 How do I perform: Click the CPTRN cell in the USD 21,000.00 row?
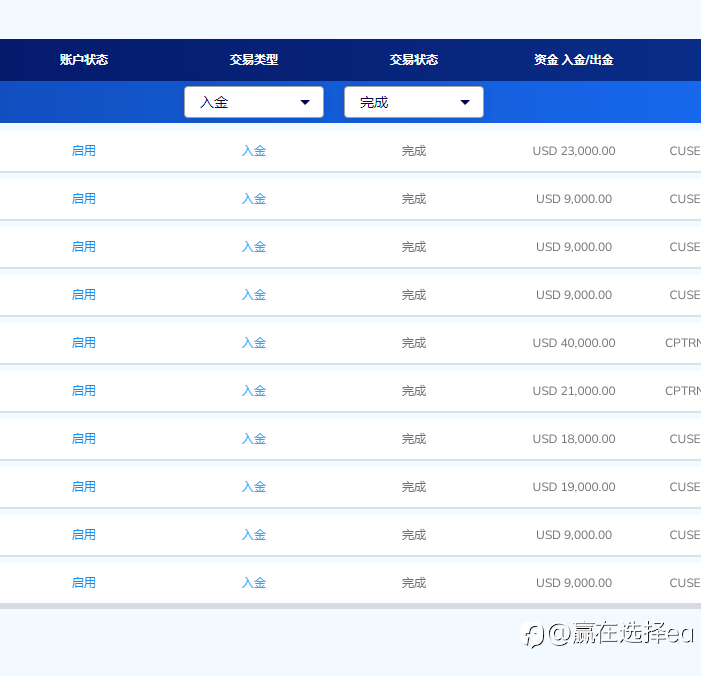pos(683,391)
